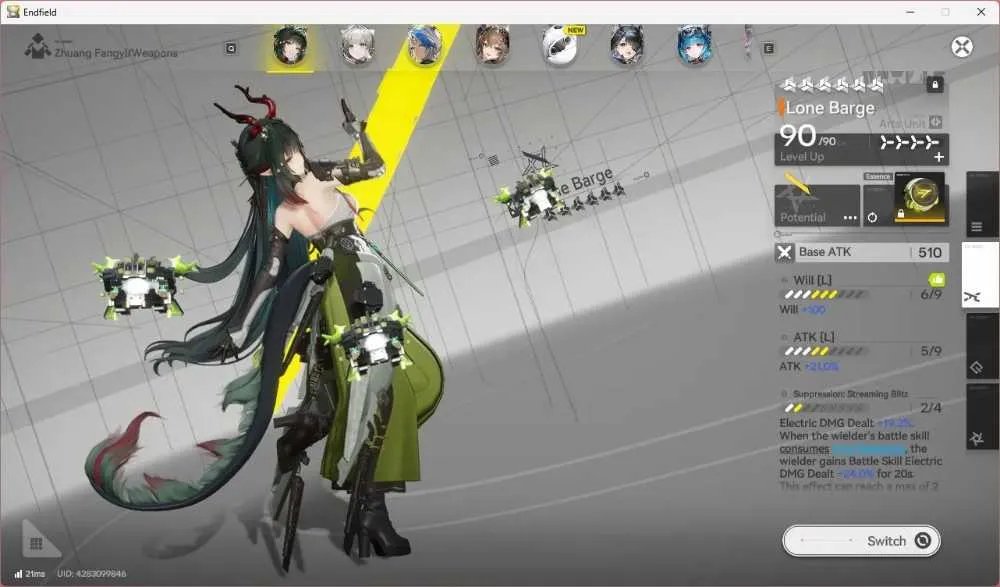
Task: Toggle the weapon lock icon
Action: pos(935,84)
